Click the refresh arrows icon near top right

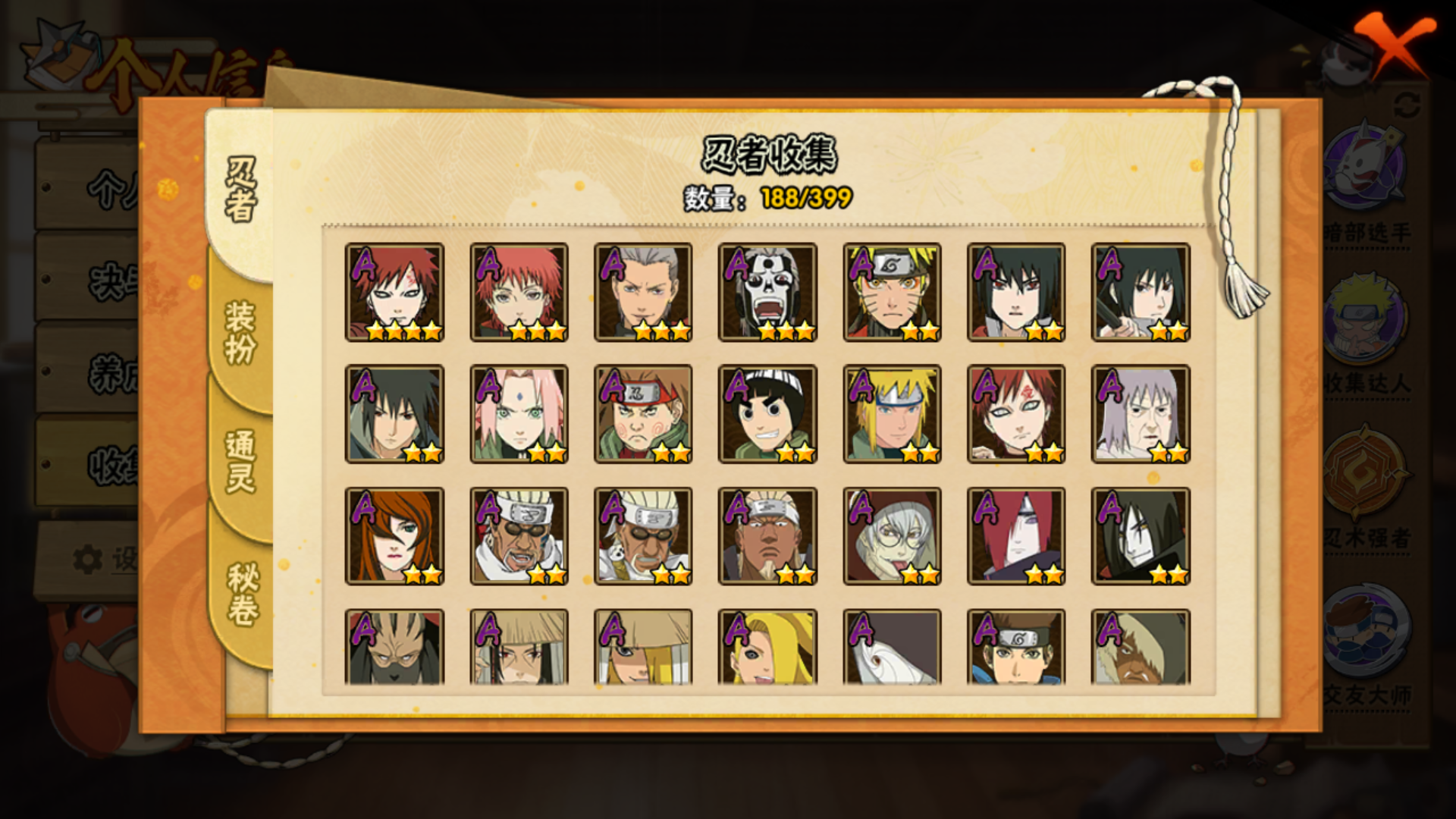(1407, 105)
